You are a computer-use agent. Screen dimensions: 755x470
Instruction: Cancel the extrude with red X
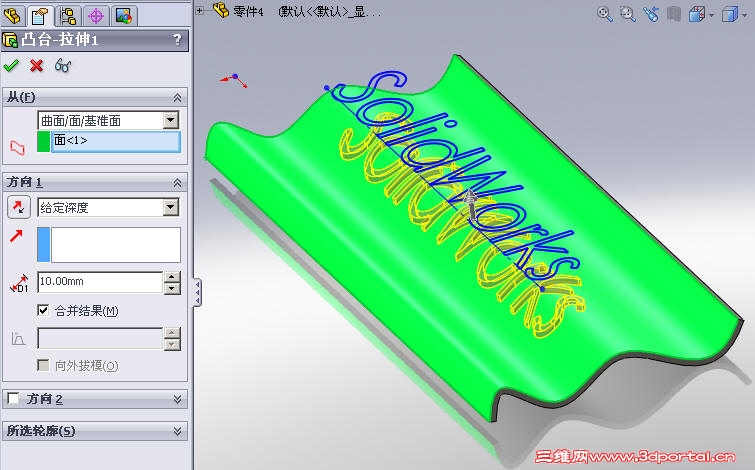tap(36, 65)
